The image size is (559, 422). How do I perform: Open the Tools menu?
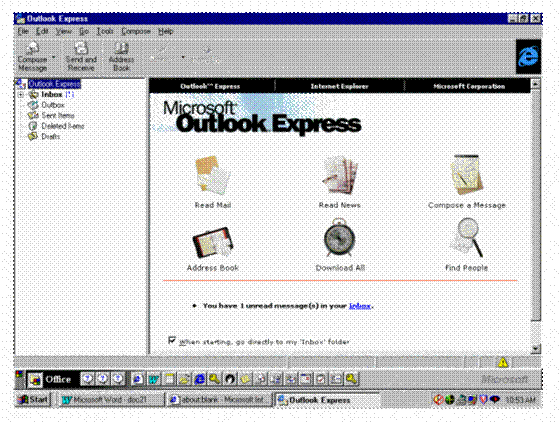tap(105, 31)
